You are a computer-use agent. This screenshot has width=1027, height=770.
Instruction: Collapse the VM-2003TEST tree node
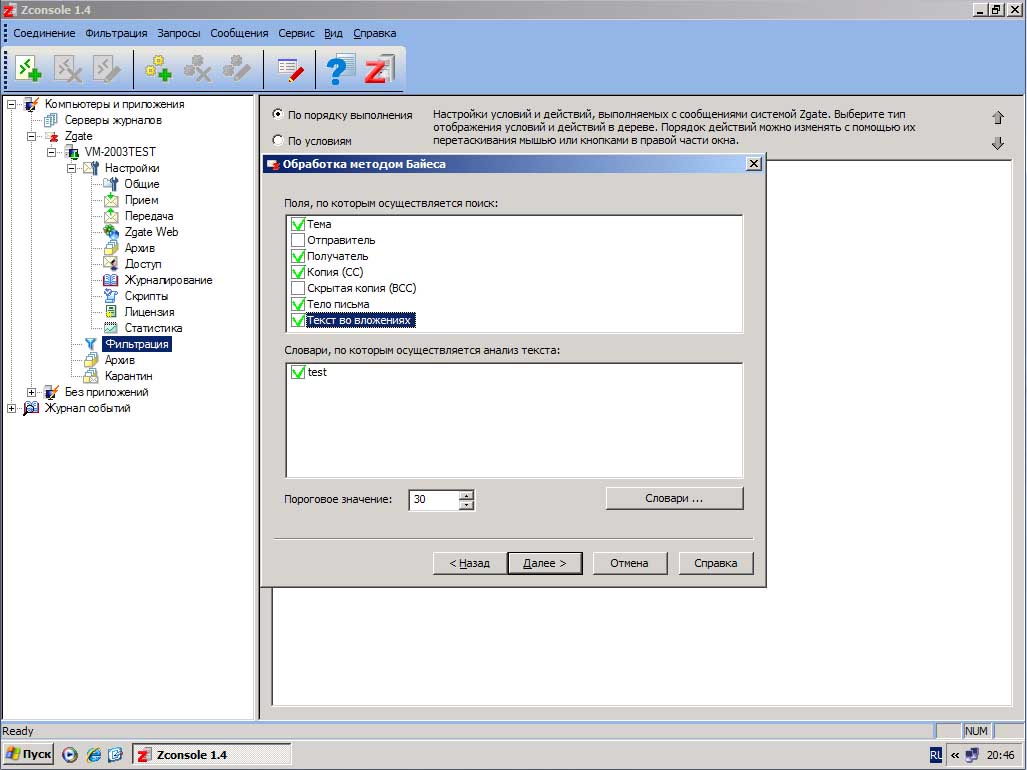pyautogui.click(x=52, y=152)
